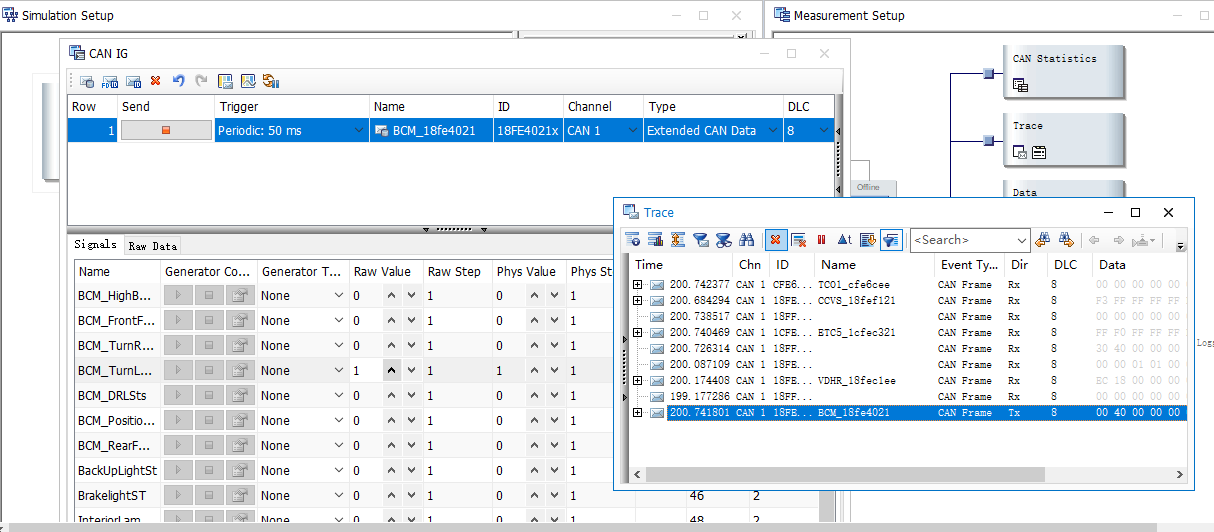Click the active filter icon in Trace toolbar
1214x532 pixels.
(891, 240)
